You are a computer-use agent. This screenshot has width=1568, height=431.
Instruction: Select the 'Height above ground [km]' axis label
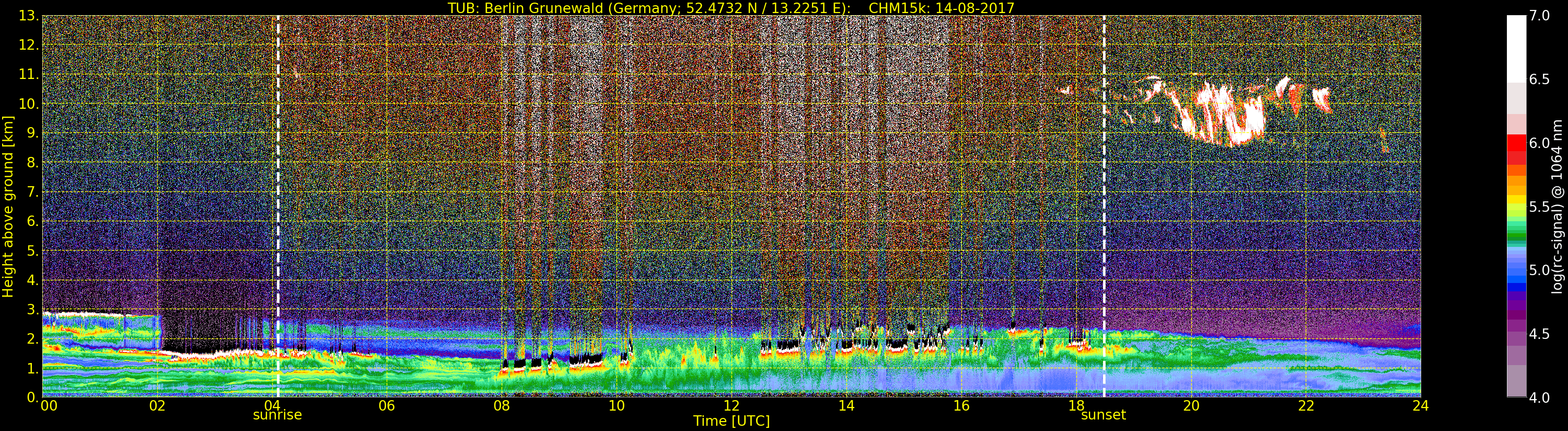pos(8,207)
